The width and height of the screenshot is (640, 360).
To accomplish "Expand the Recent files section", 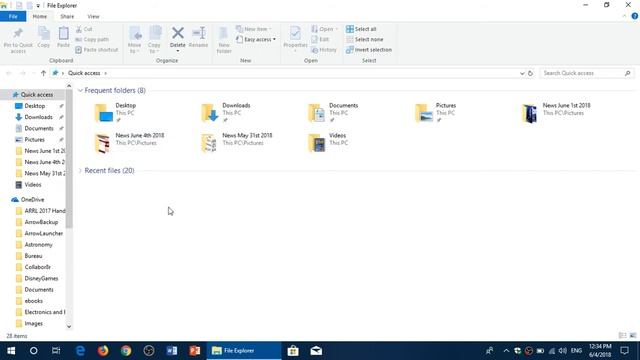I will [x=80, y=170].
